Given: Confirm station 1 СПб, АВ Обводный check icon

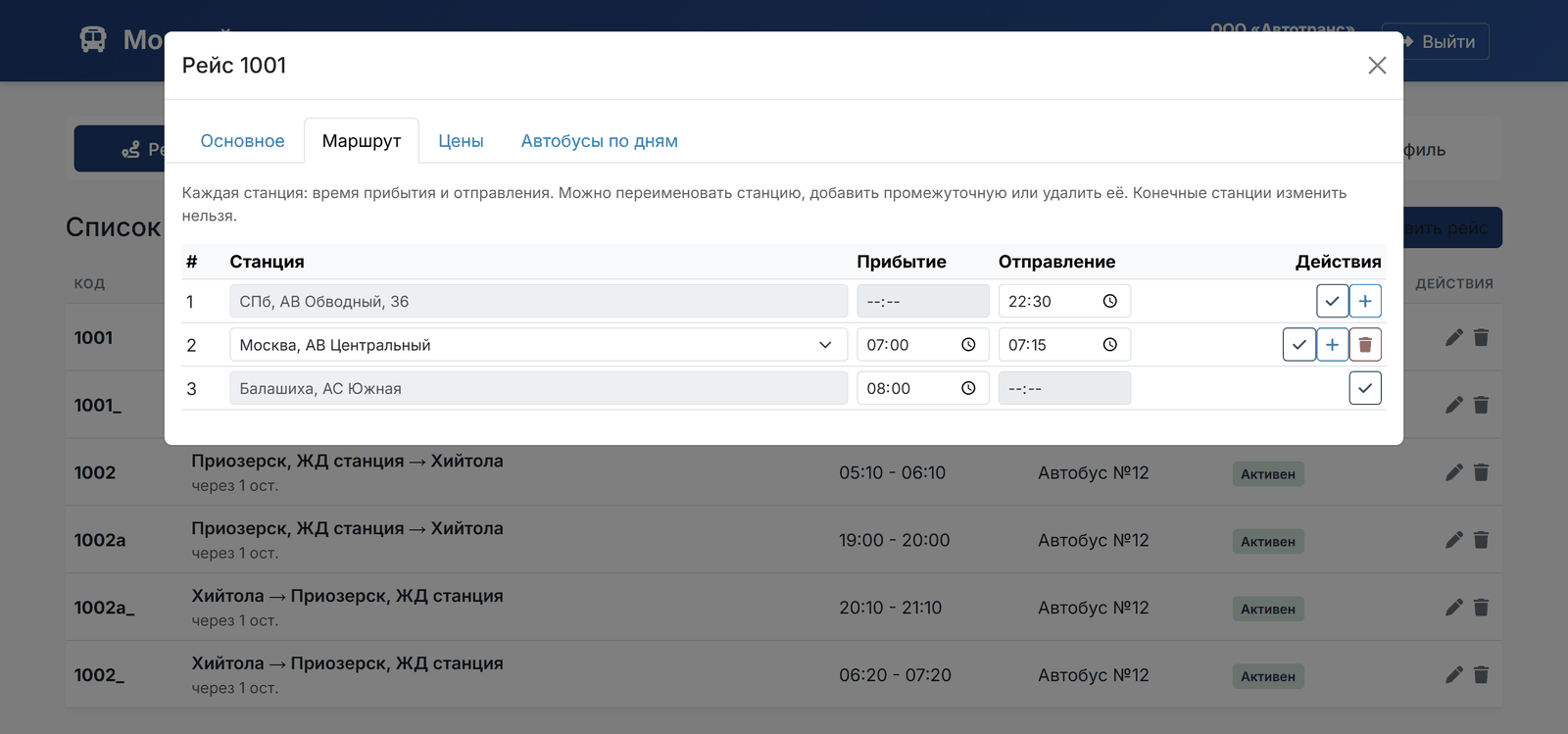Looking at the screenshot, I should click(1332, 301).
